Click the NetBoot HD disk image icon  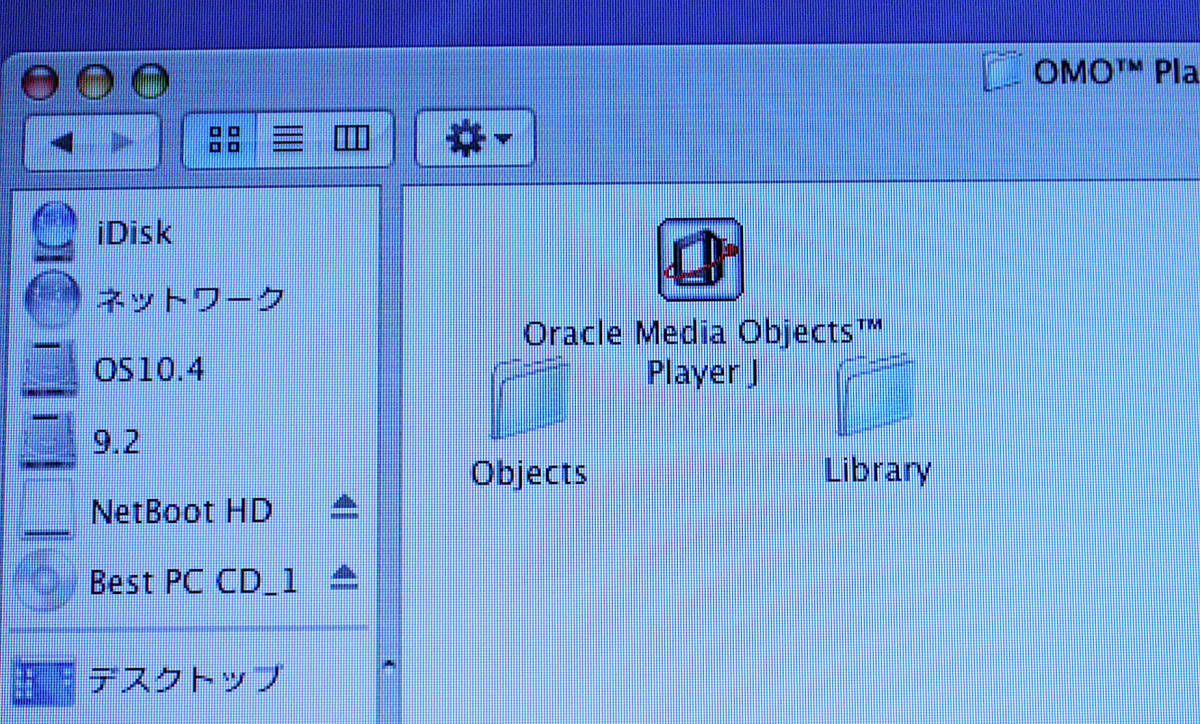point(46,510)
